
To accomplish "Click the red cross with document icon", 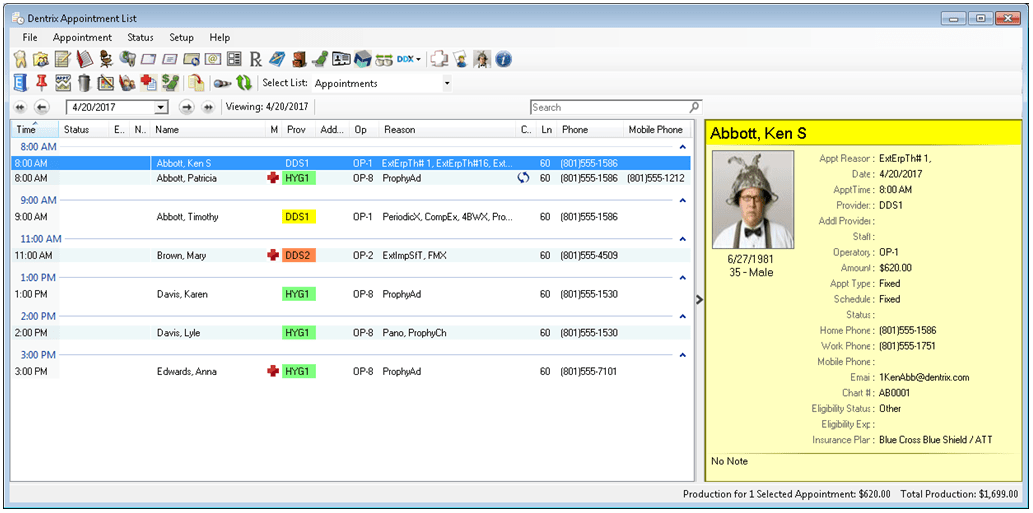I will 148,83.
